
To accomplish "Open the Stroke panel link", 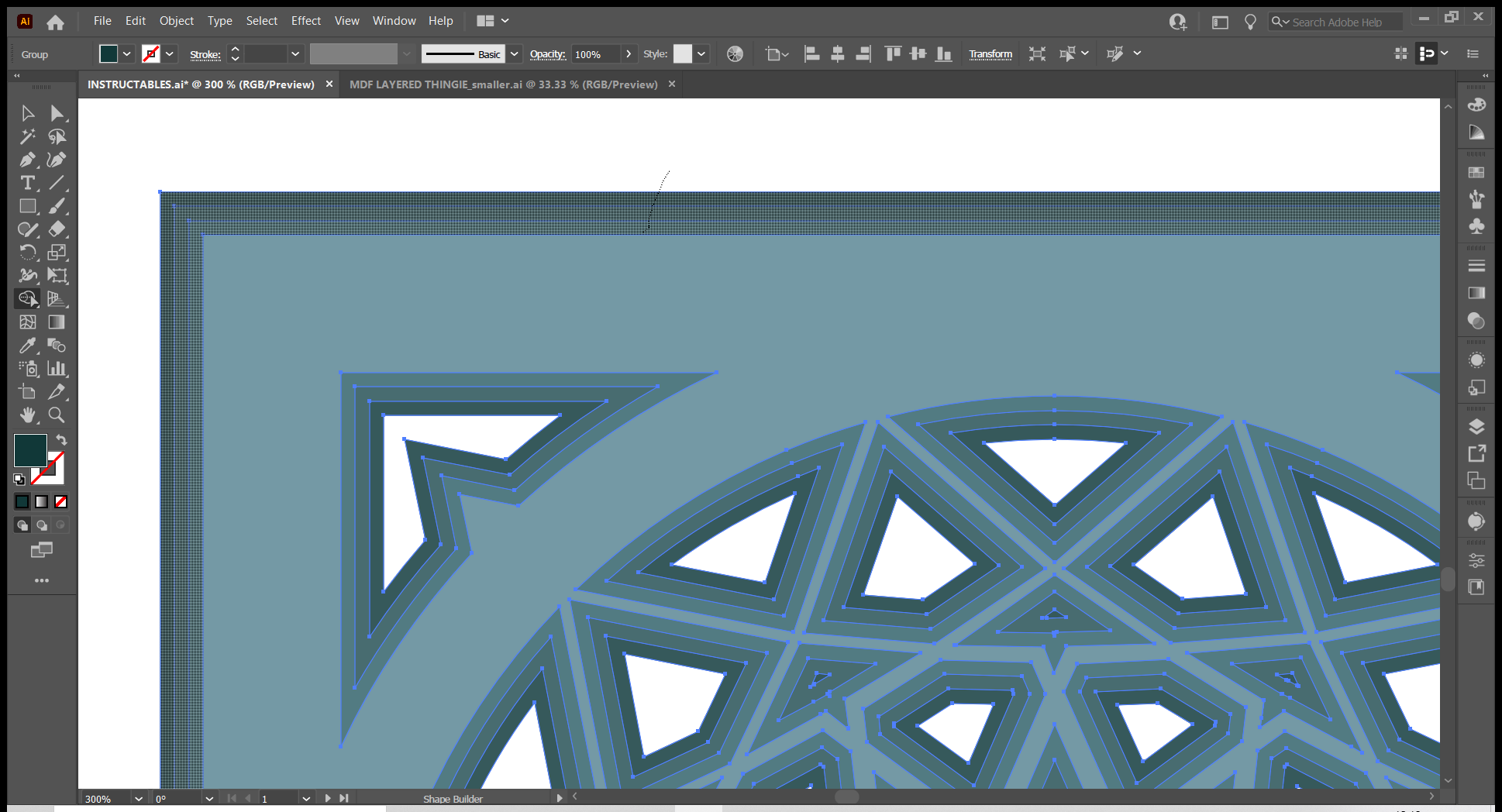I will [205, 54].
